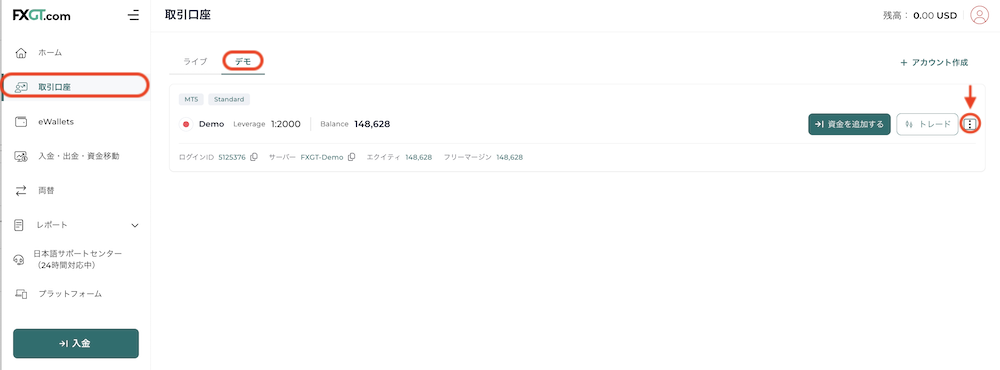
Task: Open user profile avatar icon
Action: pos(980,15)
